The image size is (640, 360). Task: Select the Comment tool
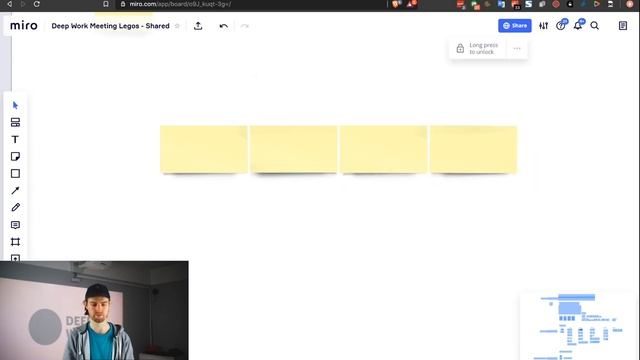[x=15, y=225]
